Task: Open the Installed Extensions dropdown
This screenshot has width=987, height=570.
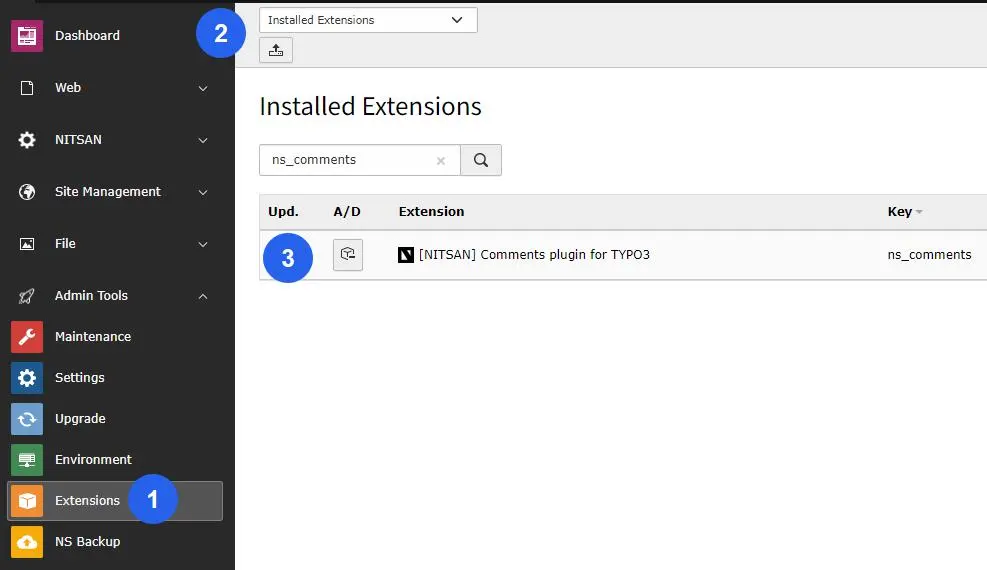Action: 368,20
